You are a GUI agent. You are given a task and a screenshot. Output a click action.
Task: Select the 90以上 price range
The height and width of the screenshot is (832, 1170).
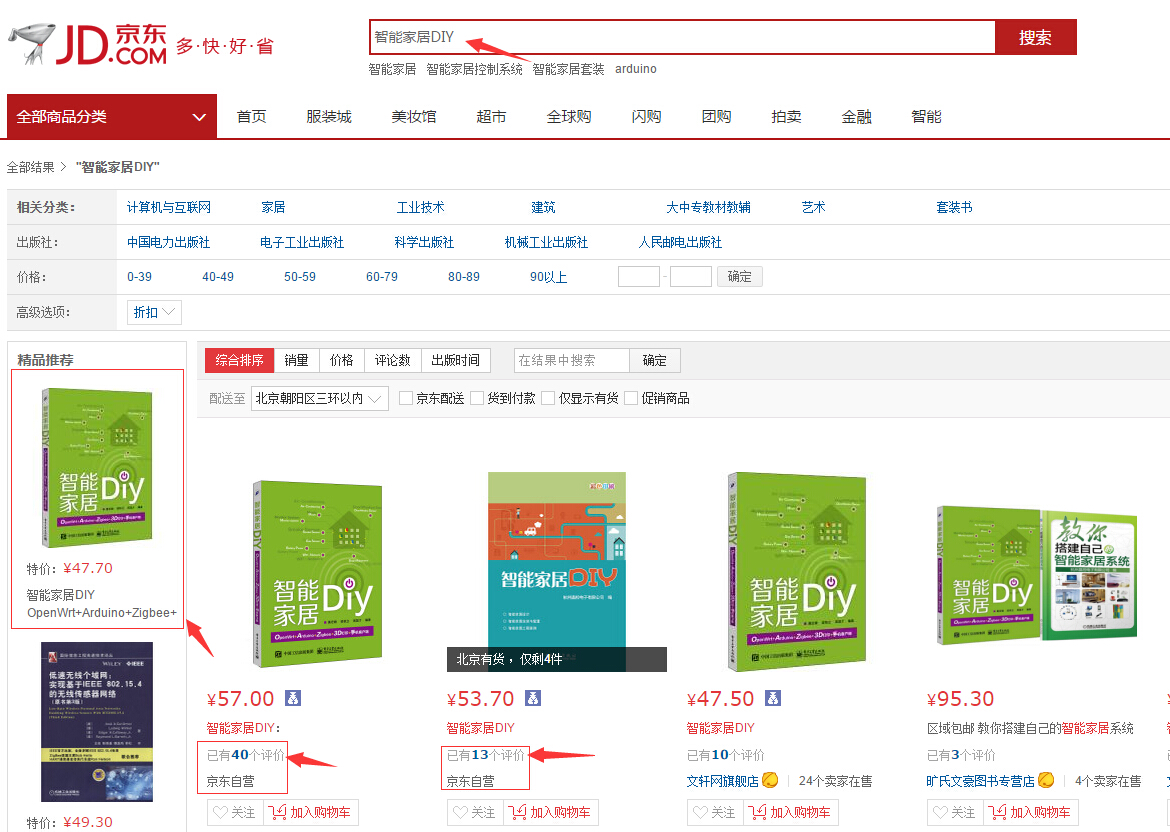coord(548,277)
